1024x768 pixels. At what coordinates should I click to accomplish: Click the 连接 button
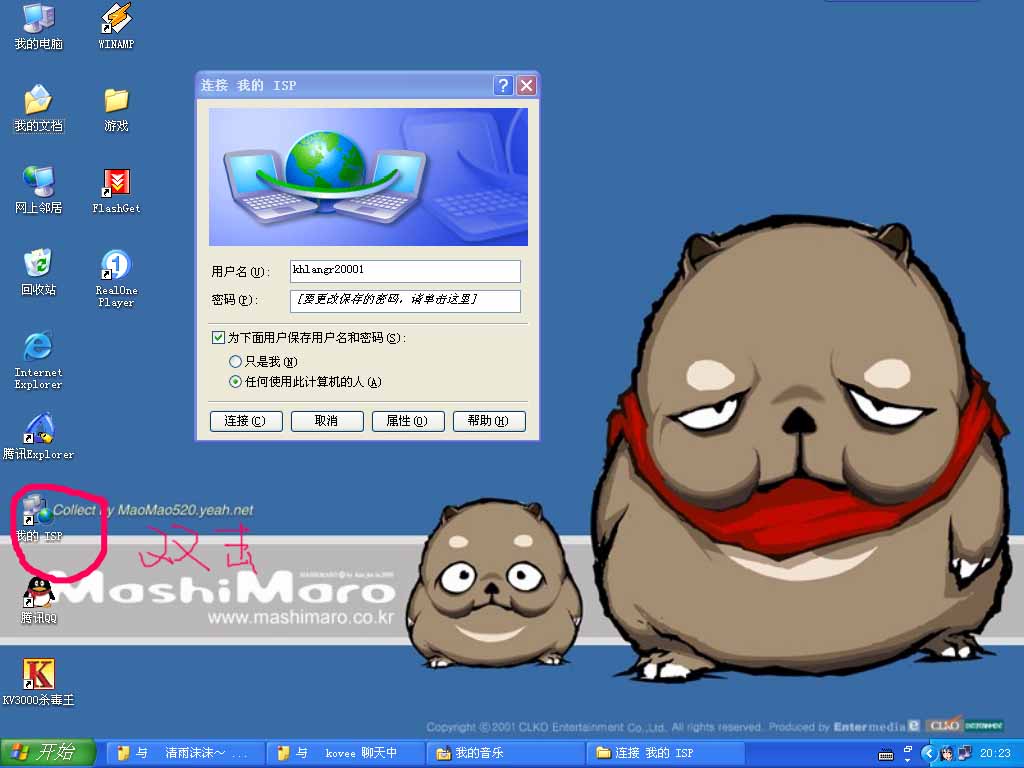246,421
